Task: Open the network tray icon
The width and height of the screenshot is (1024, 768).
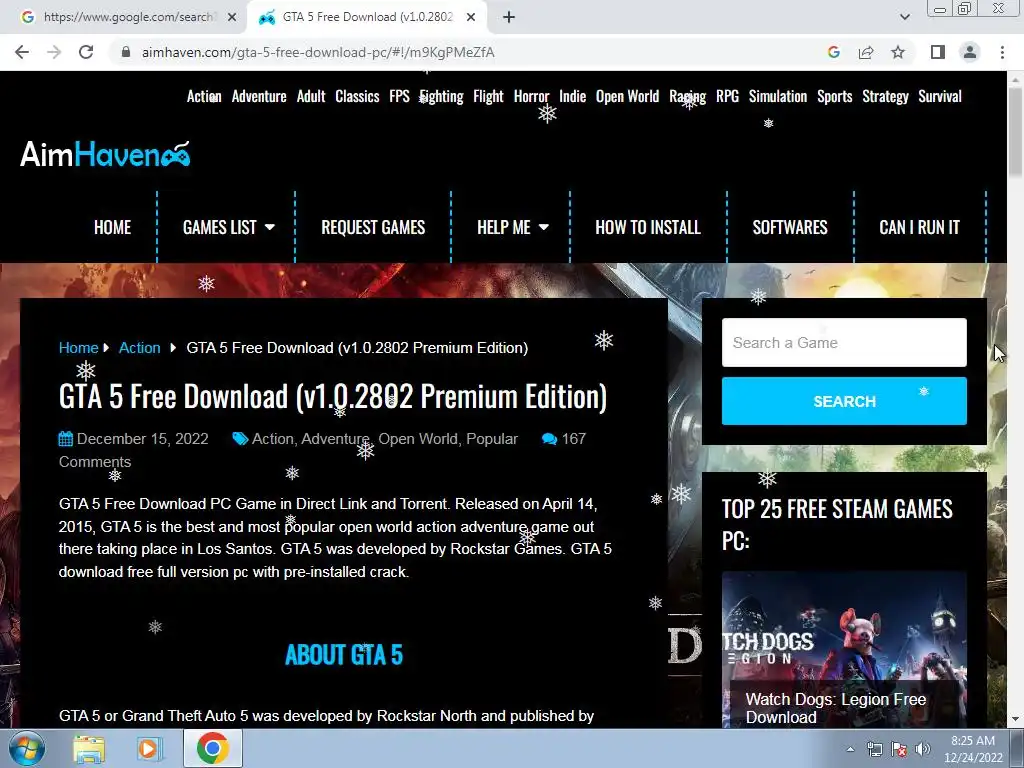Action: click(x=874, y=749)
